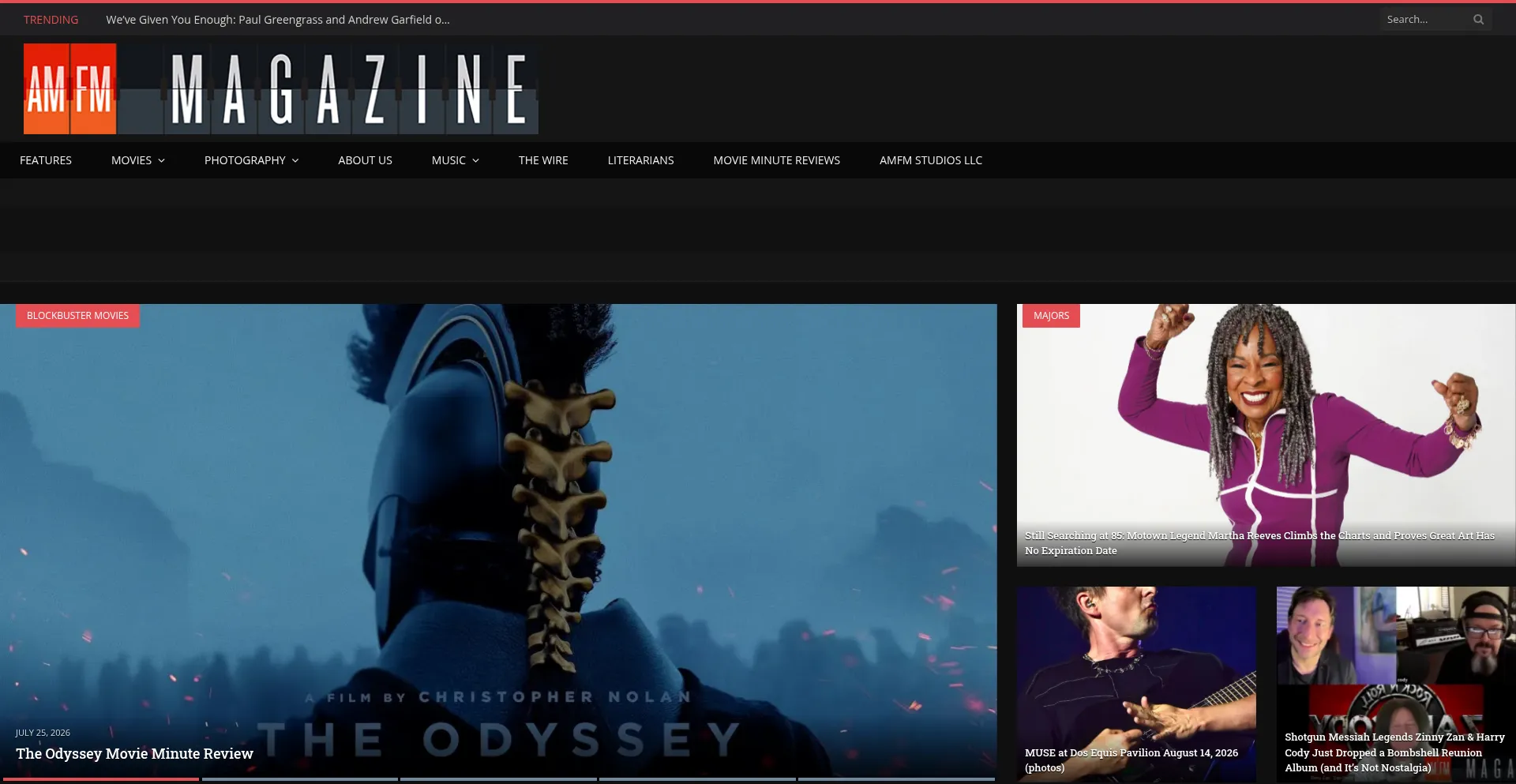Viewport: 1516px width, 784px height.
Task: Open the Literarians section
Action: tap(640, 160)
